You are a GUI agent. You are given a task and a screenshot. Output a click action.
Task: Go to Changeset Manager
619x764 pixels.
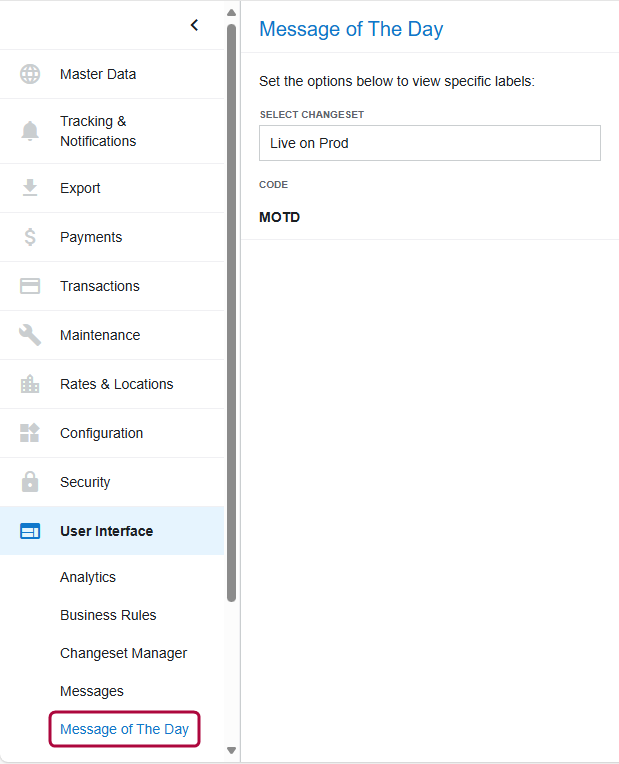(123, 653)
